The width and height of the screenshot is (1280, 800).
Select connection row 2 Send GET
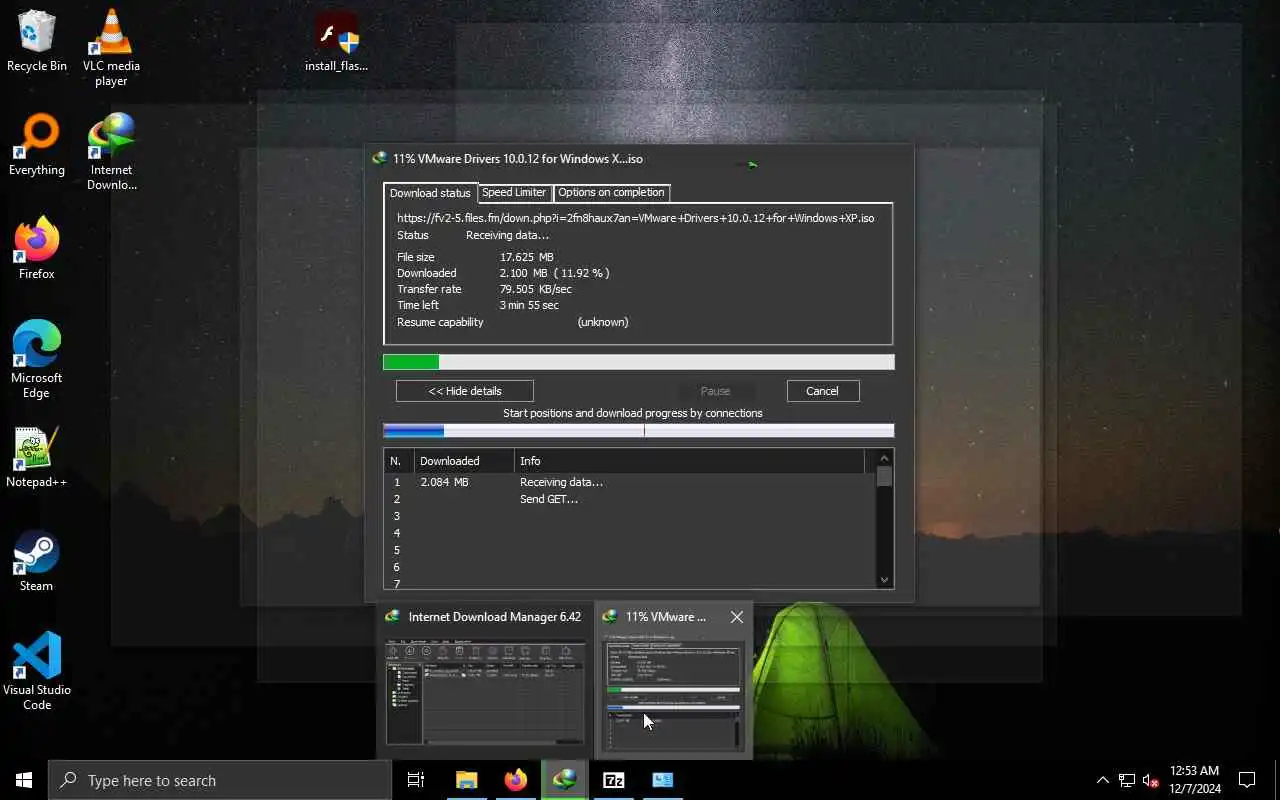[630, 499]
